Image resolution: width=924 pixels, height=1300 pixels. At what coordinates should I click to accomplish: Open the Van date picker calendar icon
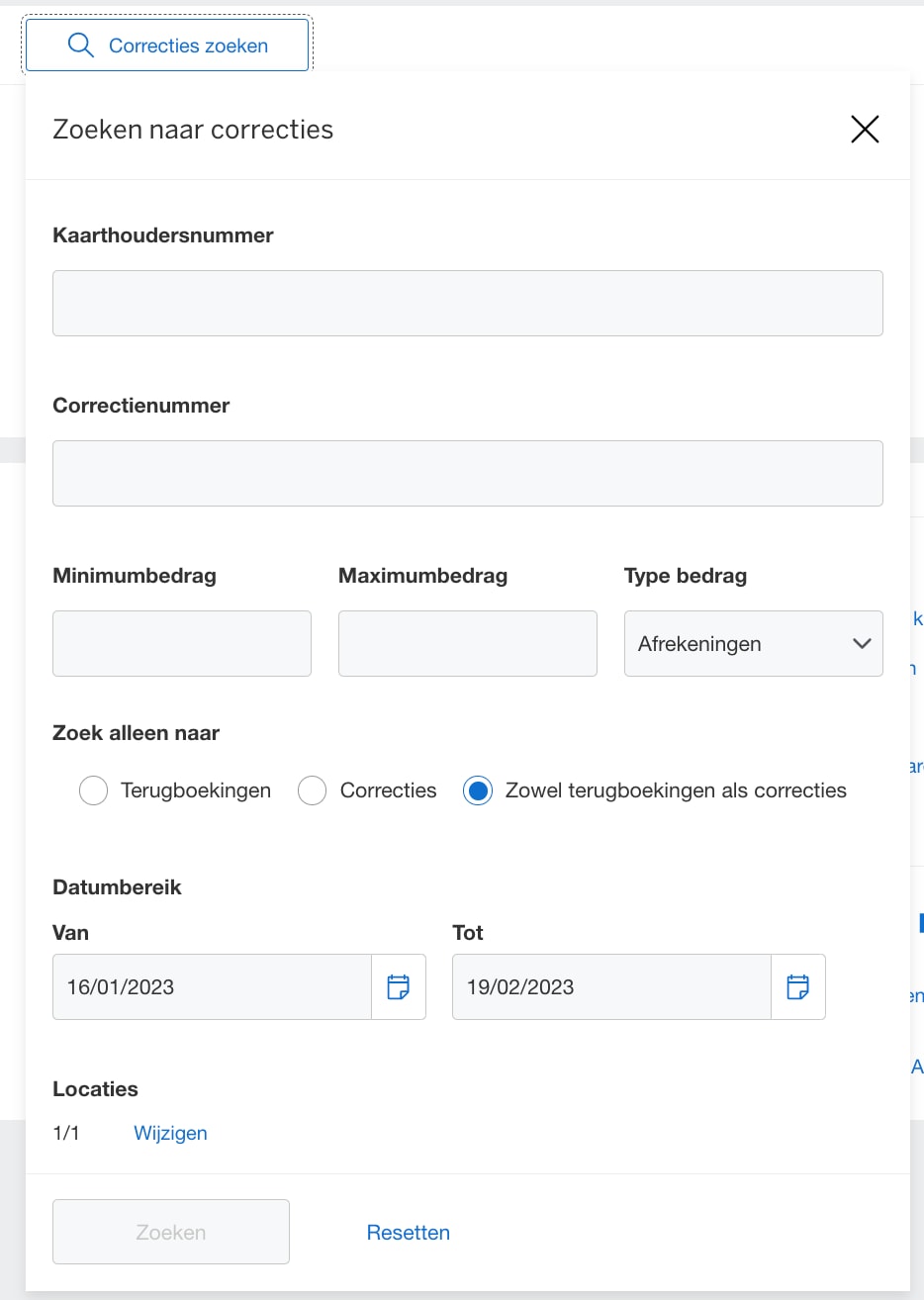pos(399,986)
